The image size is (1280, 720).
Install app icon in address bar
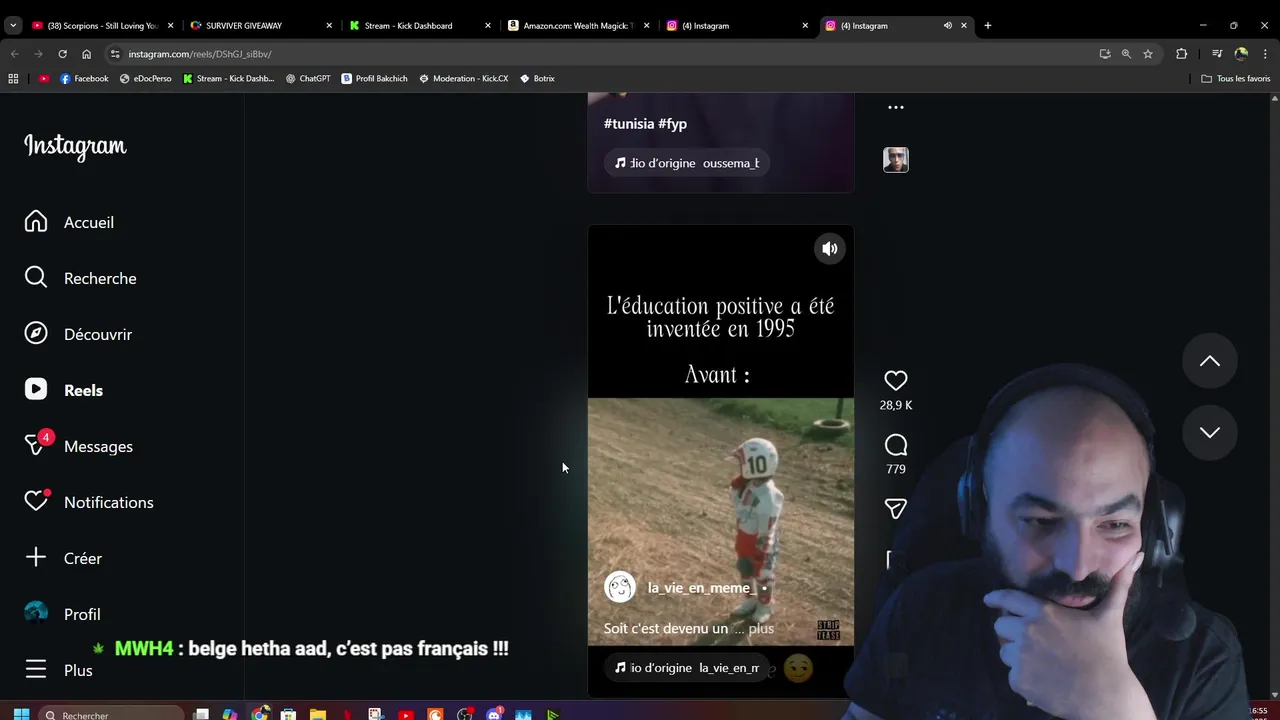(x=1105, y=54)
